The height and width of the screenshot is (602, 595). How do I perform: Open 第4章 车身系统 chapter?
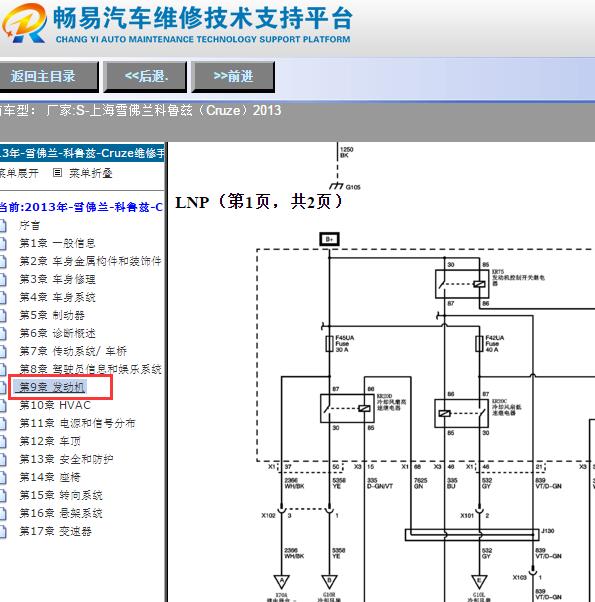57,297
